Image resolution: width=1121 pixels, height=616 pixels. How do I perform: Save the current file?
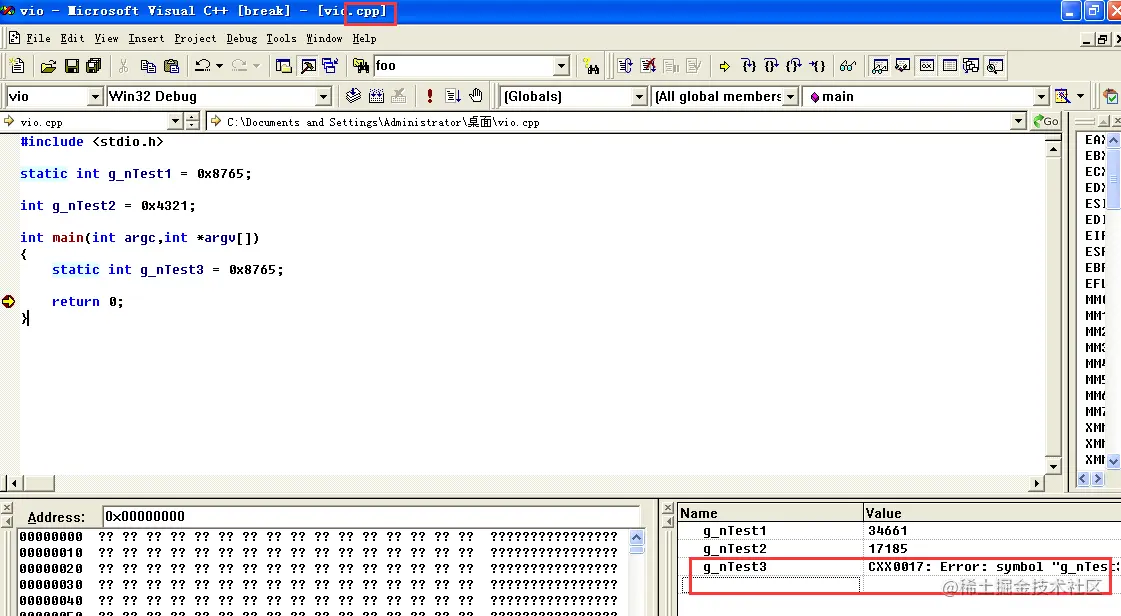coord(71,66)
